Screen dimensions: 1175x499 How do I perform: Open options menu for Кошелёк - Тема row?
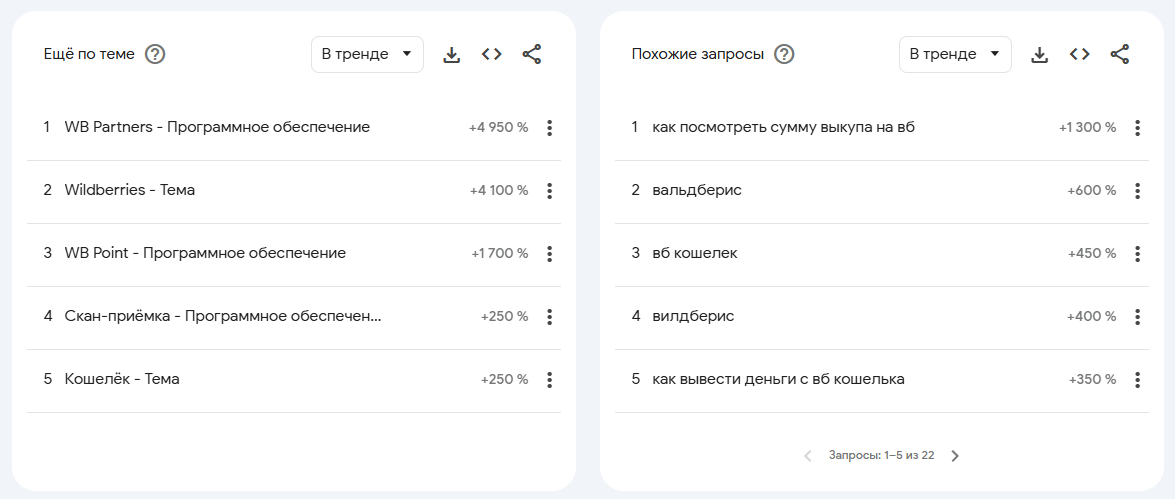coord(549,380)
